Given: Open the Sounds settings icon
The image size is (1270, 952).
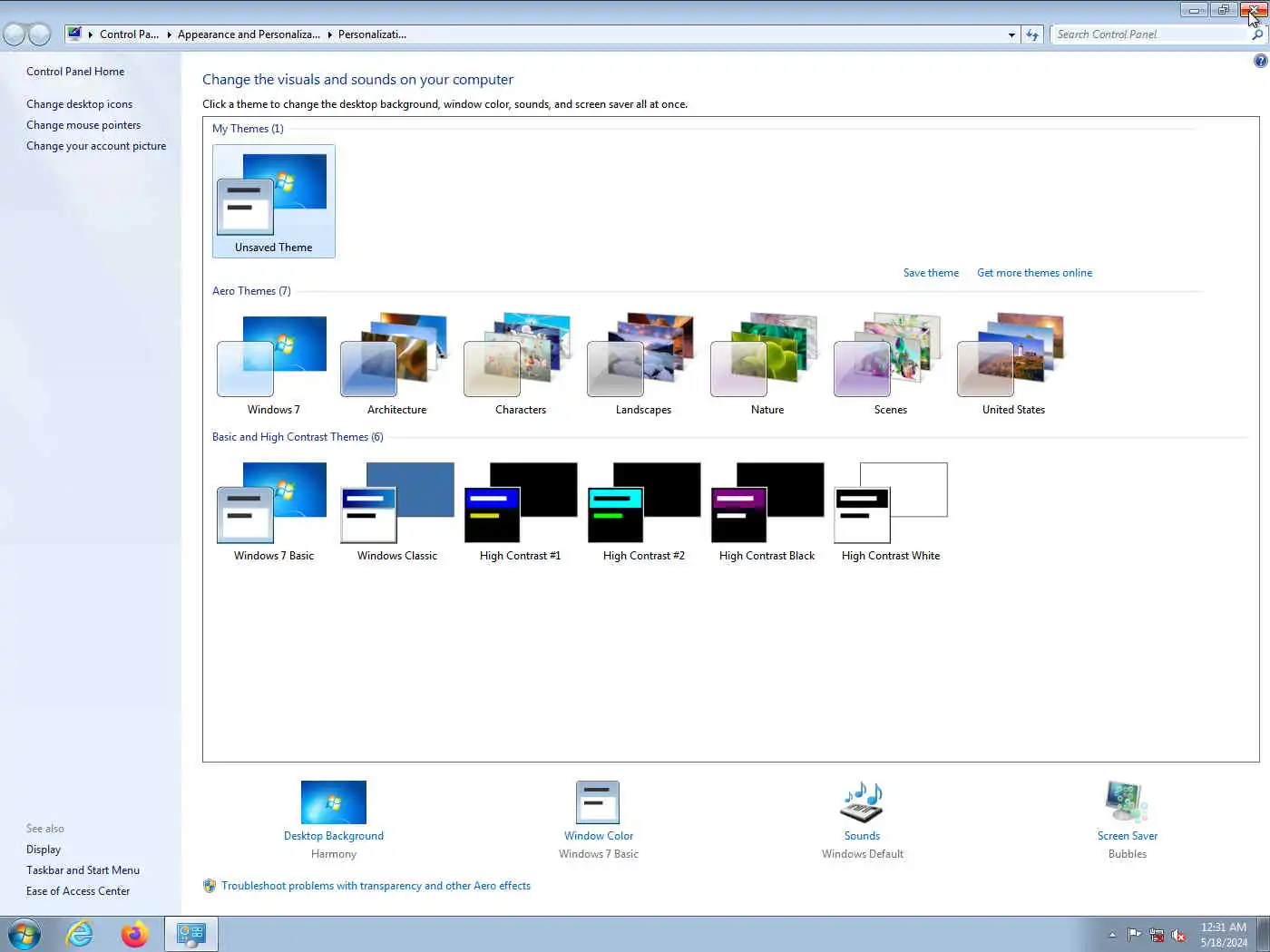Looking at the screenshot, I should coord(862,802).
